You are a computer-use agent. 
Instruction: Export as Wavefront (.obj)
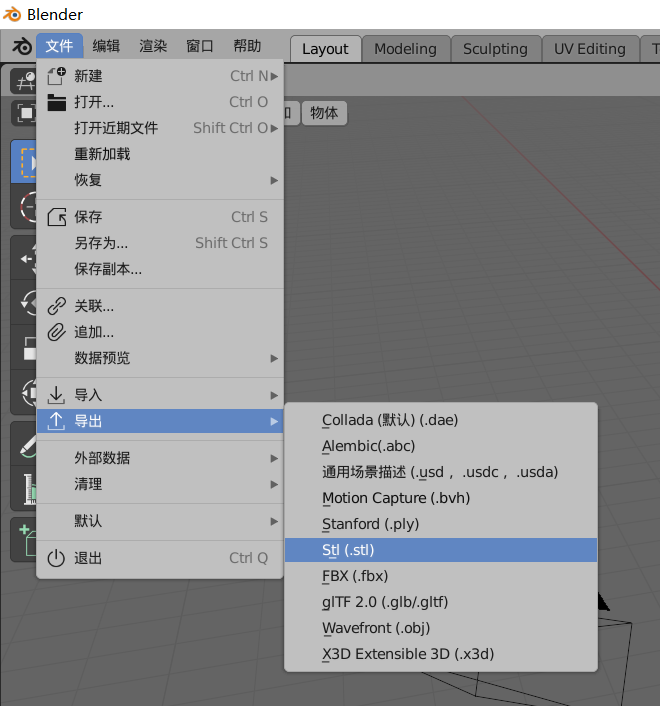click(x=441, y=628)
